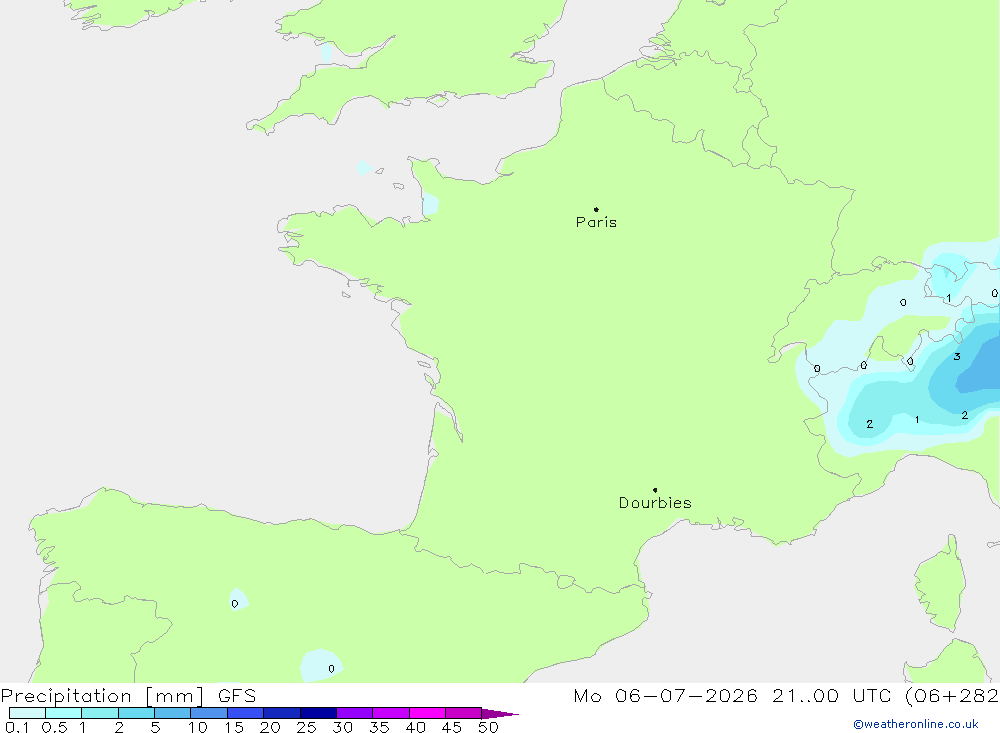Click the '(06+282' run offset text
The width and height of the screenshot is (1000, 733).
pos(952,696)
